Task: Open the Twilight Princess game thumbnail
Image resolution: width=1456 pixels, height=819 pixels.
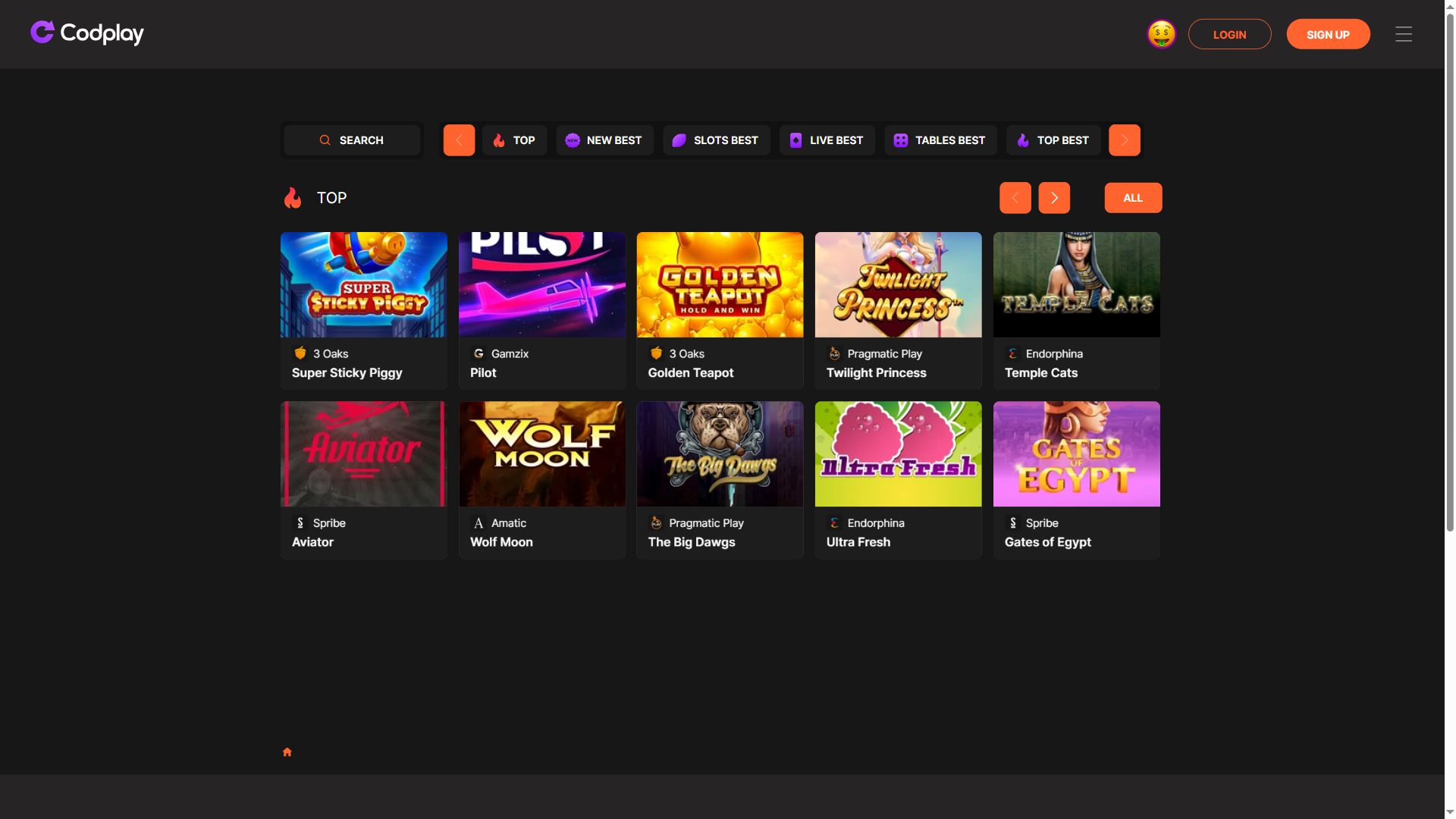Action: 898,284
